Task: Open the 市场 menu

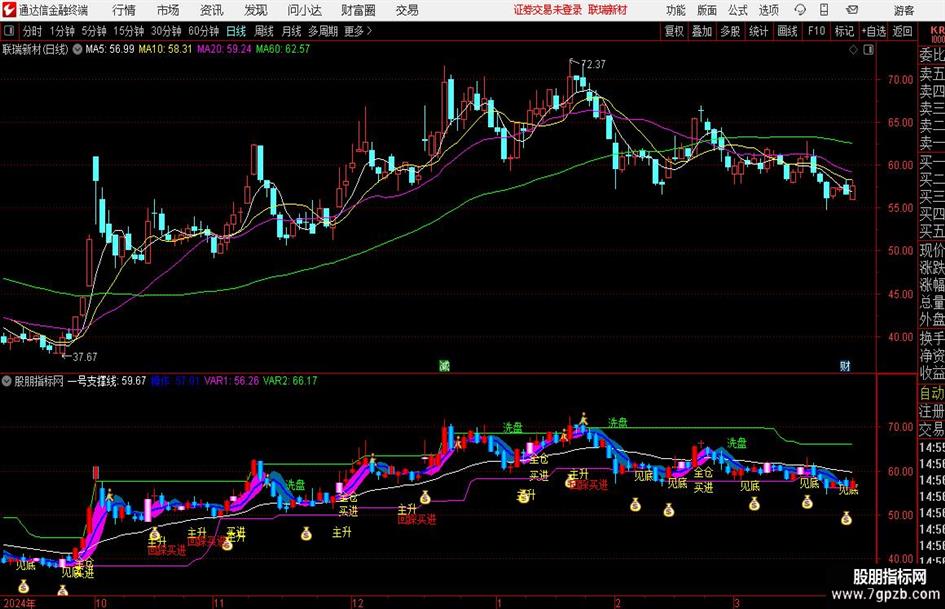Action: tap(168, 10)
